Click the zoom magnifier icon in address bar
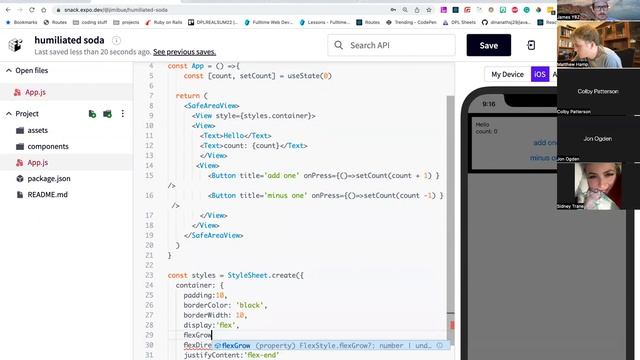Viewport: 640px width, 360px height. 405,10
